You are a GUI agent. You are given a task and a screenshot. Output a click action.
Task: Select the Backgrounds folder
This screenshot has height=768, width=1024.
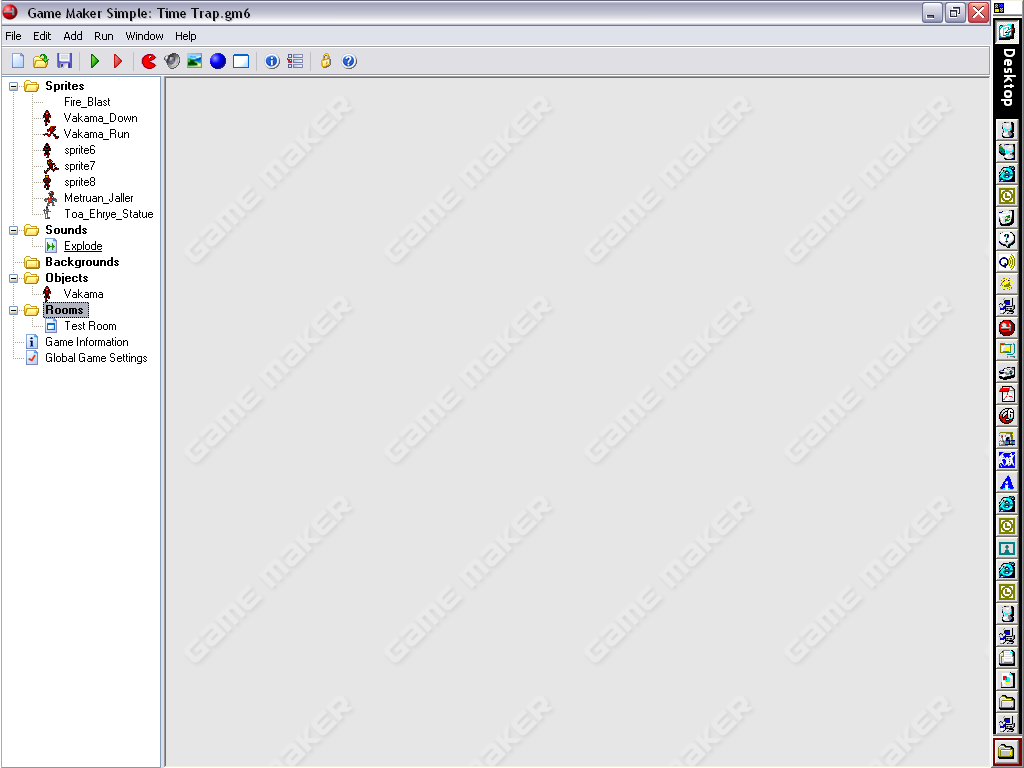[82, 262]
